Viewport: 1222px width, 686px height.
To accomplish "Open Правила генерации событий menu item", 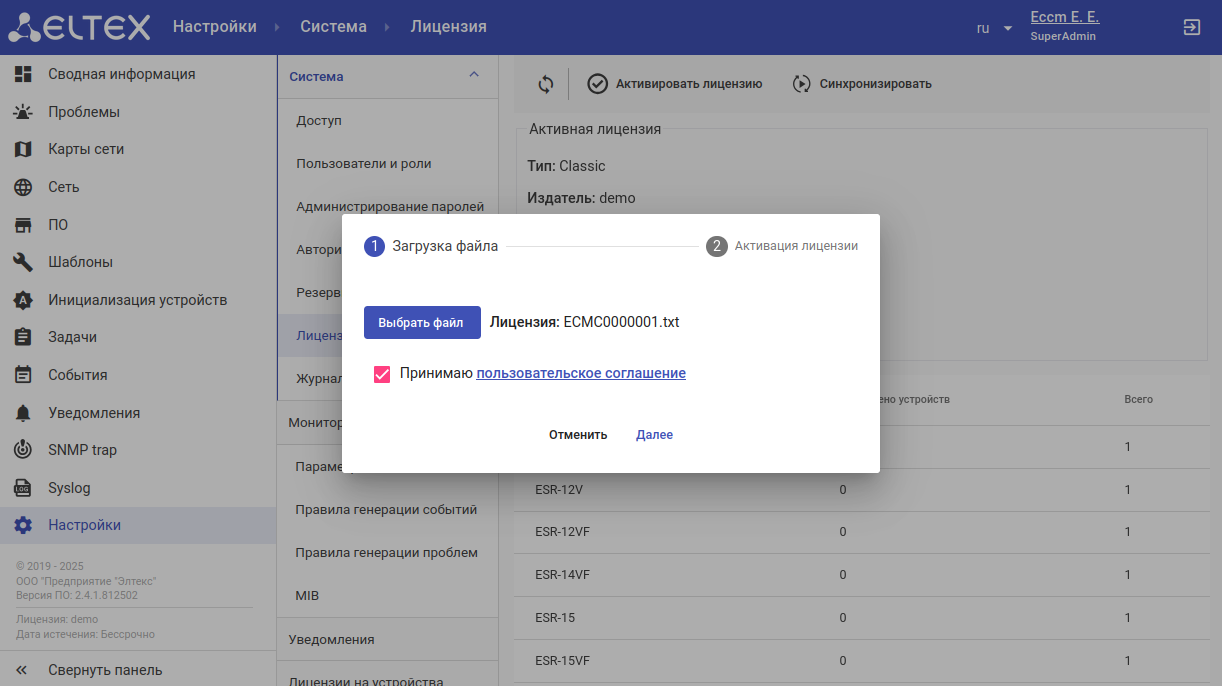I will [x=386, y=509].
